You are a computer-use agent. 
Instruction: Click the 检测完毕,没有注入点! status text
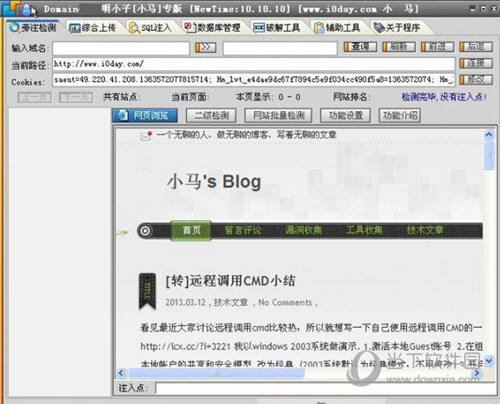click(444, 97)
